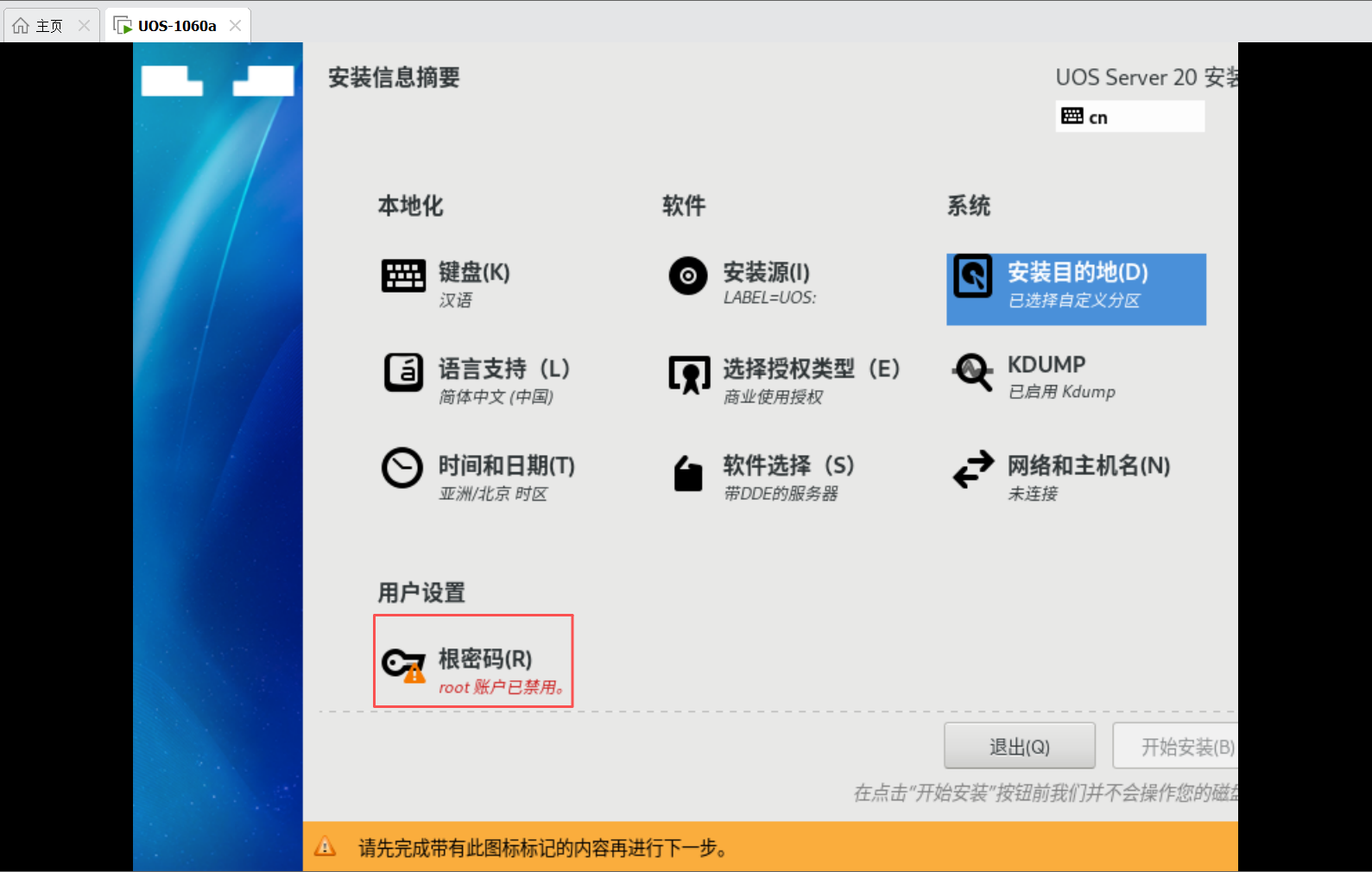Click the hard disk icon for 安装目的地
Viewport: 1372px width, 872px height.
[x=973, y=276]
